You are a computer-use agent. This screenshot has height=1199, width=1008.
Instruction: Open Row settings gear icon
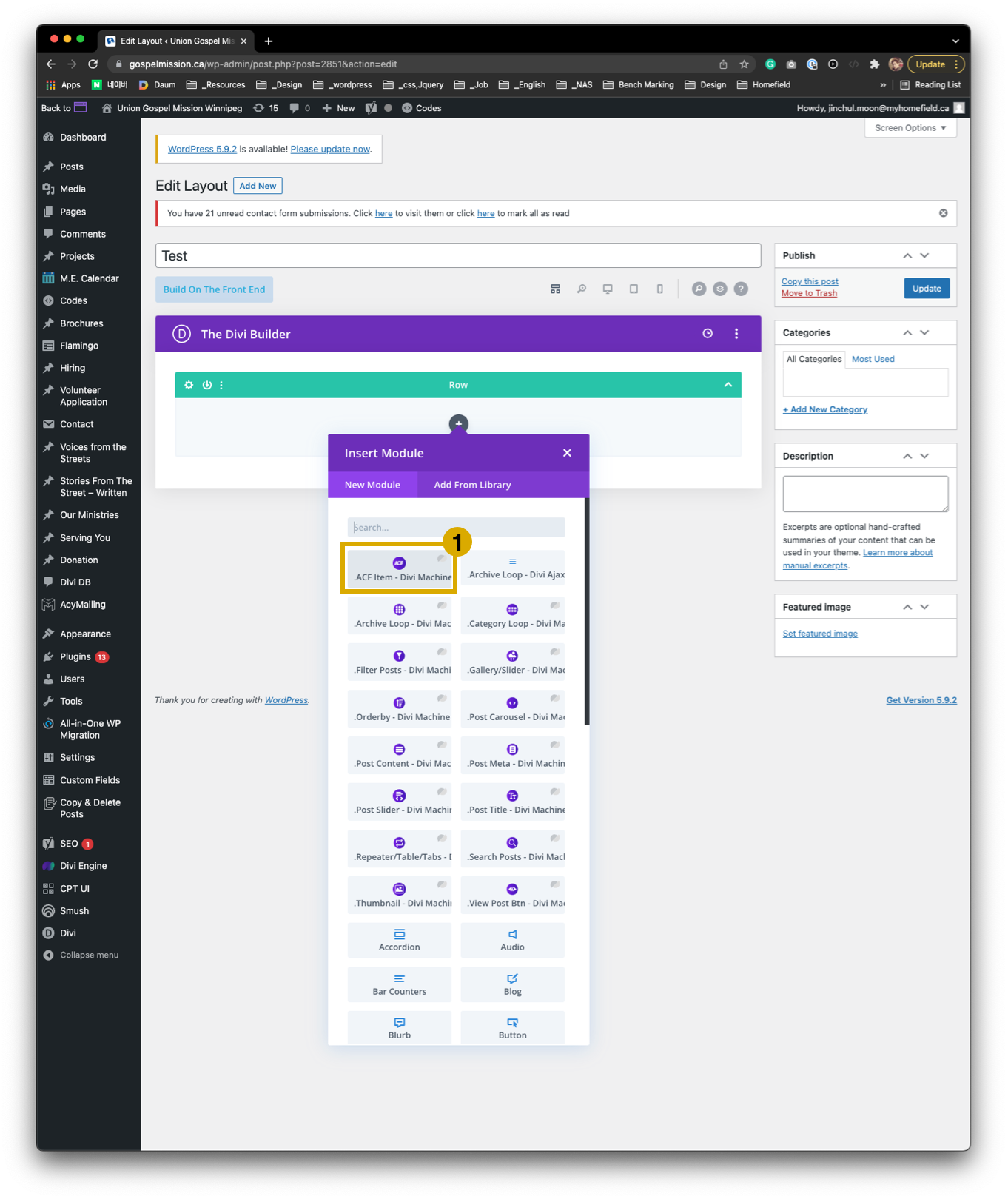pos(189,385)
